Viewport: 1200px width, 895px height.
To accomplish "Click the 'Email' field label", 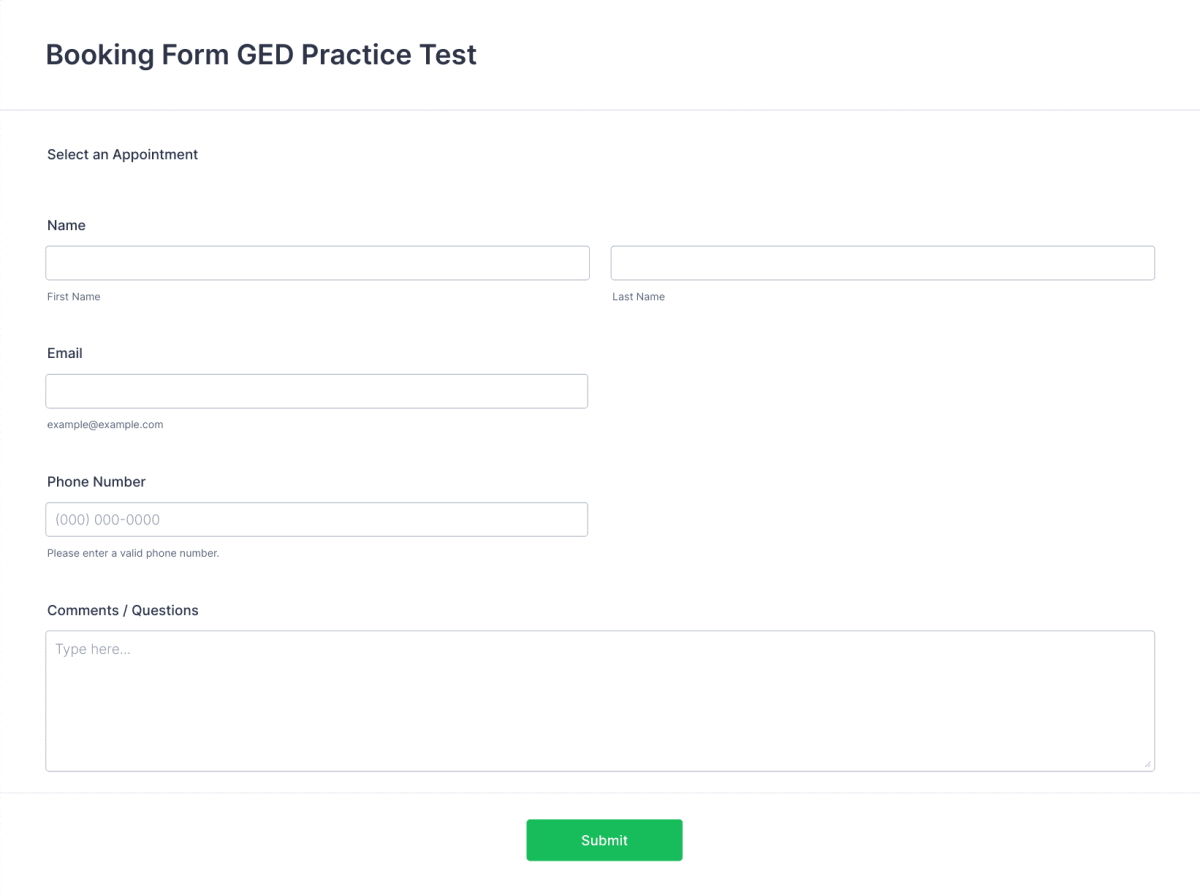I will (65, 354).
